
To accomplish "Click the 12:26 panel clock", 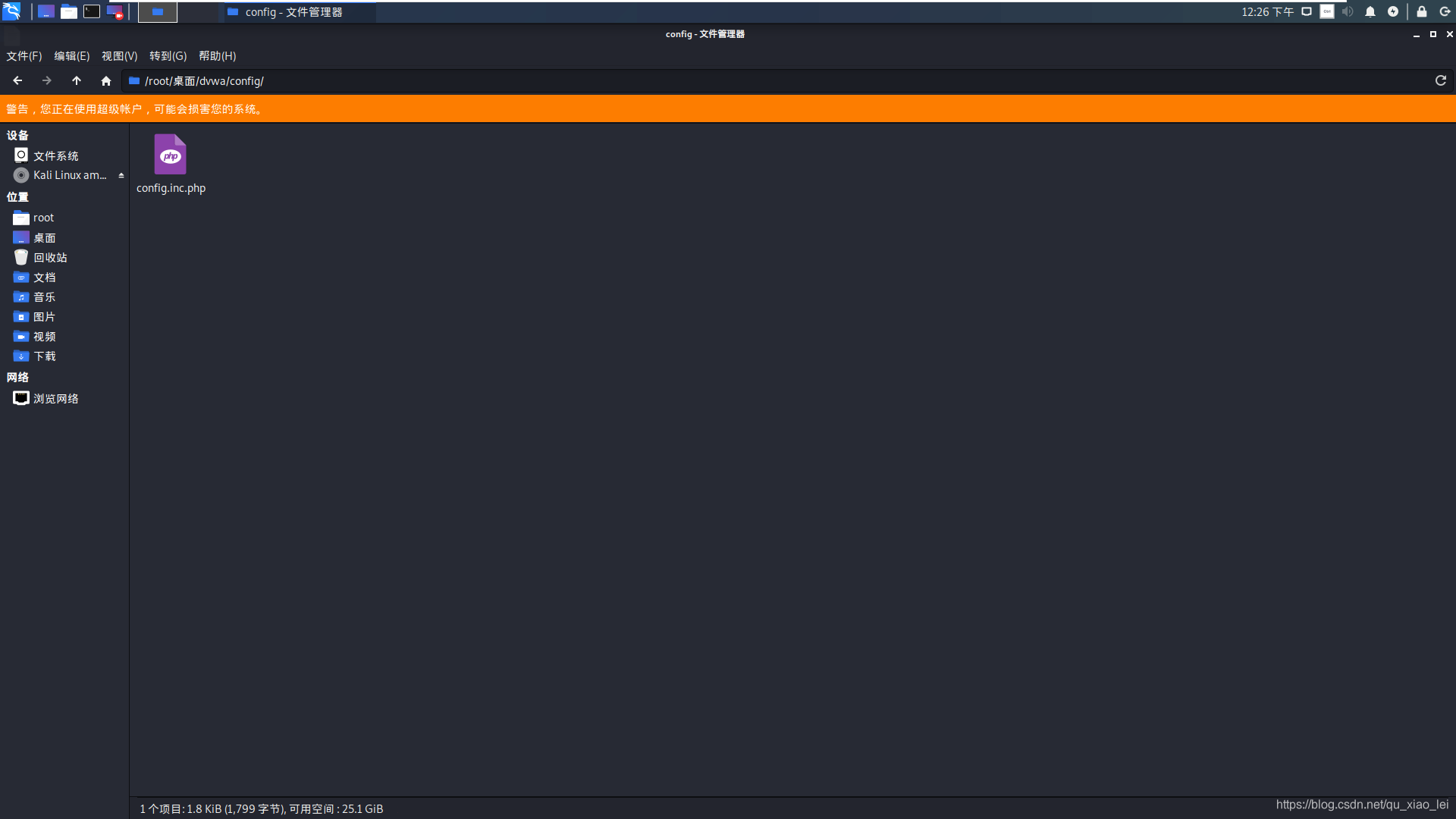I will click(x=1267, y=12).
